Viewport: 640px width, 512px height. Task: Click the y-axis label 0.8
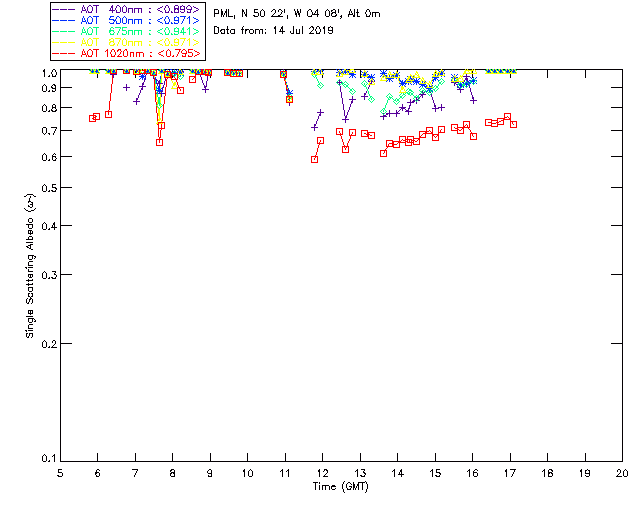49,108
